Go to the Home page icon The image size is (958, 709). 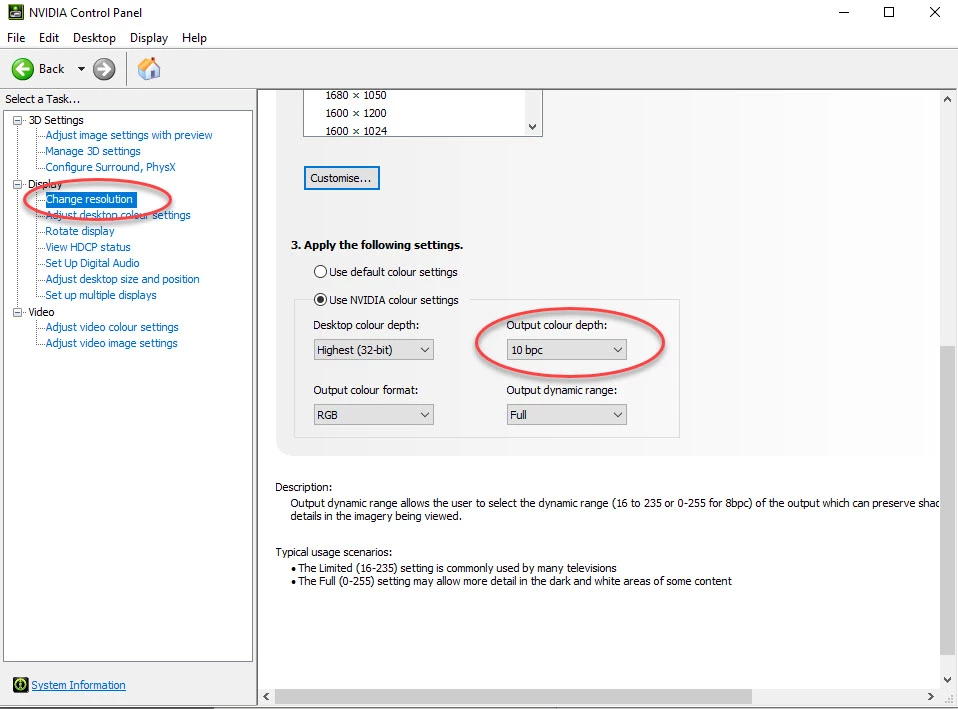pyautogui.click(x=148, y=69)
